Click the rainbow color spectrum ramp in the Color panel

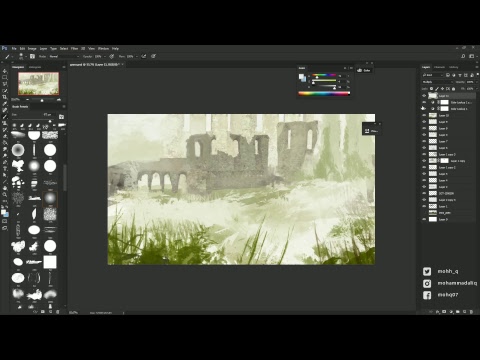(324, 94)
